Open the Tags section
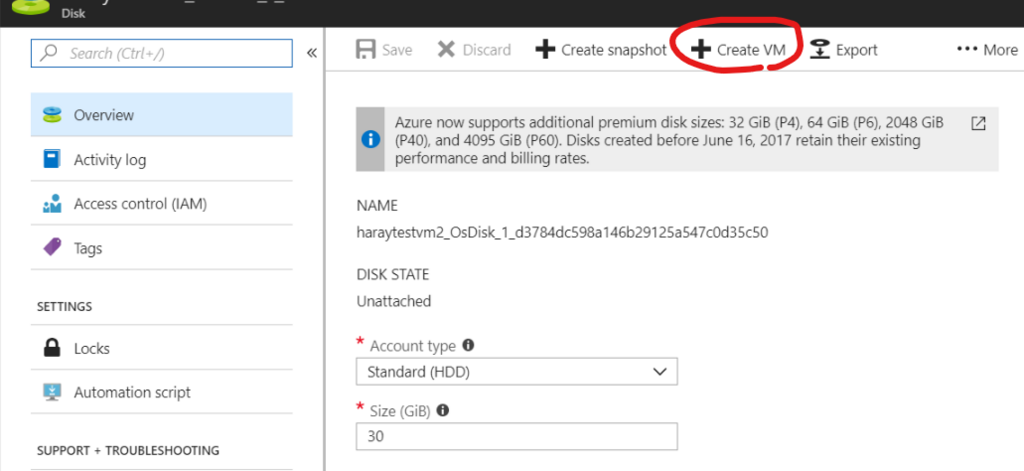 point(161,248)
